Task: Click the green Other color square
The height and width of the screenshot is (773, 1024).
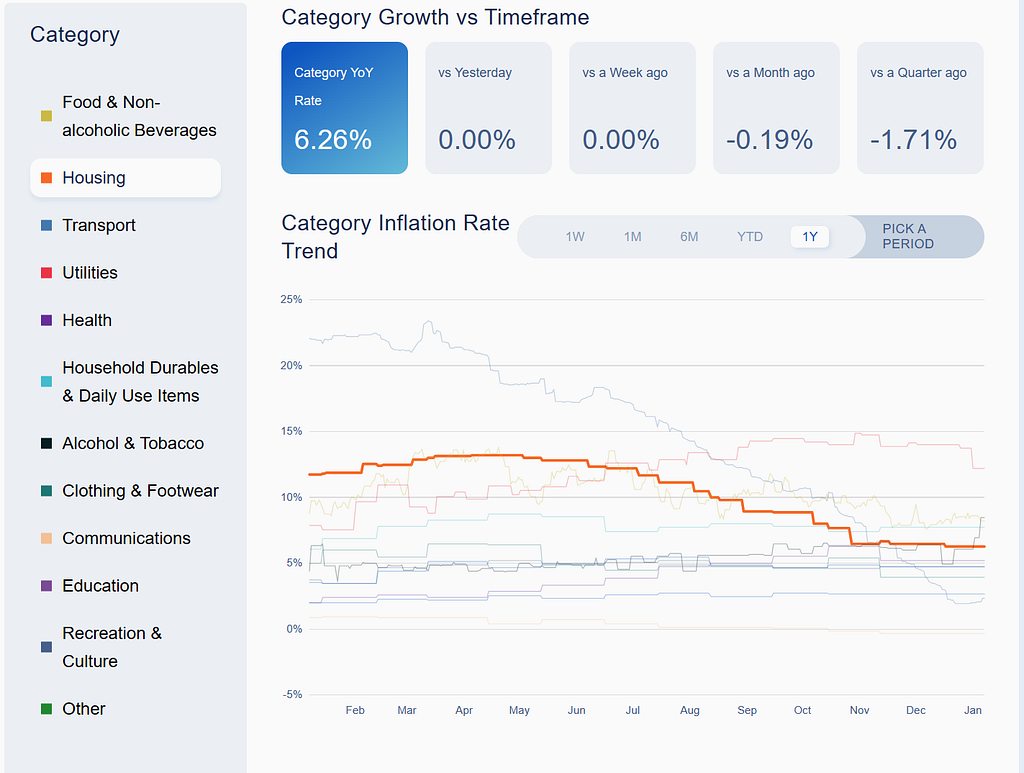Action: pyautogui.click(x=46, y=709)
